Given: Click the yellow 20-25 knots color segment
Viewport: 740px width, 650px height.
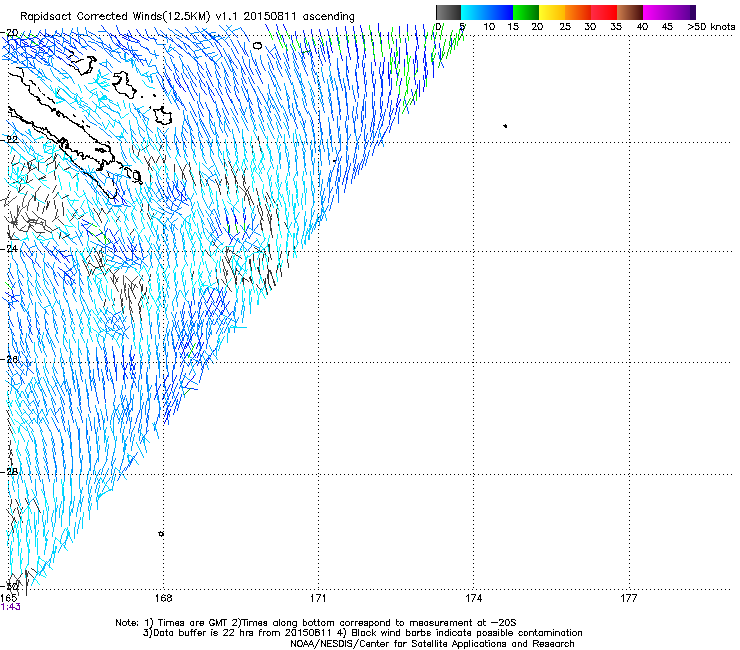Looking at the screenshot, I should pos(552,12).
